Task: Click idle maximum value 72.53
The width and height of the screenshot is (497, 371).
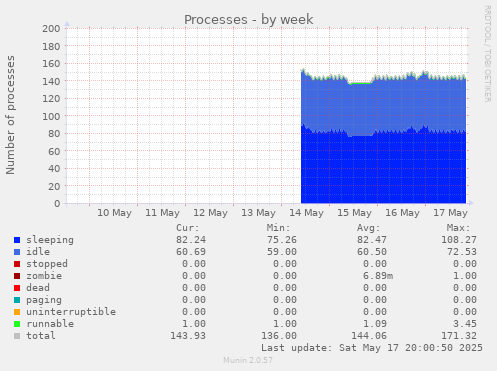Action: coord(462,252)
